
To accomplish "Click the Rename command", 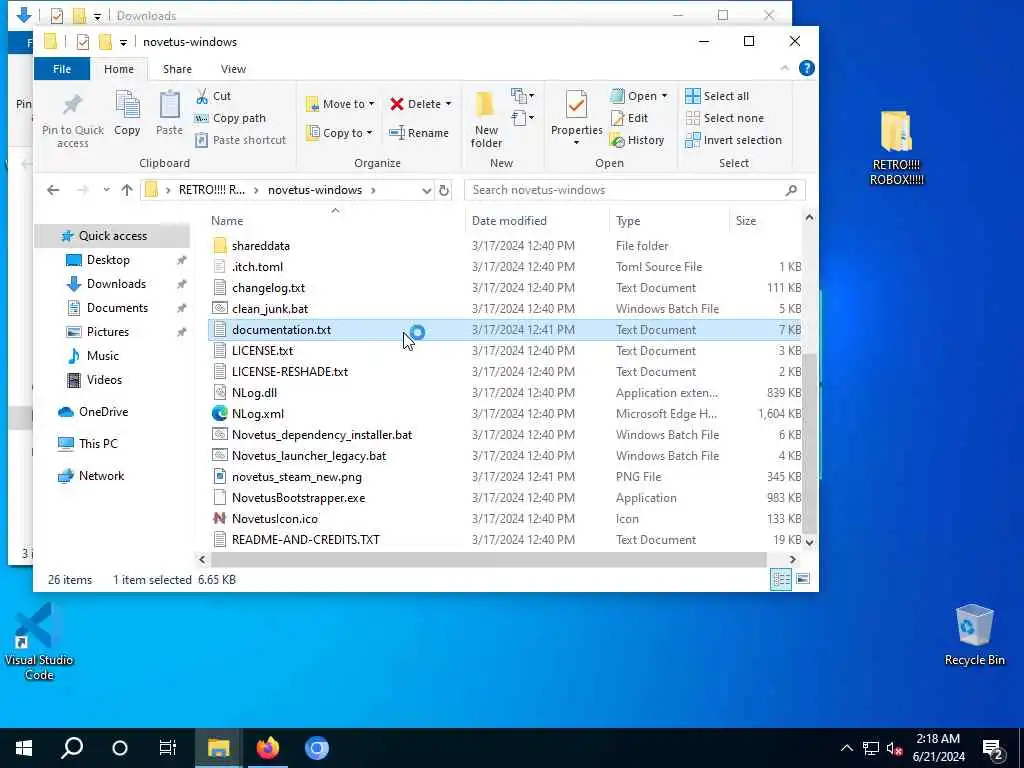I will pyautogui.click(x=419, y=133).
